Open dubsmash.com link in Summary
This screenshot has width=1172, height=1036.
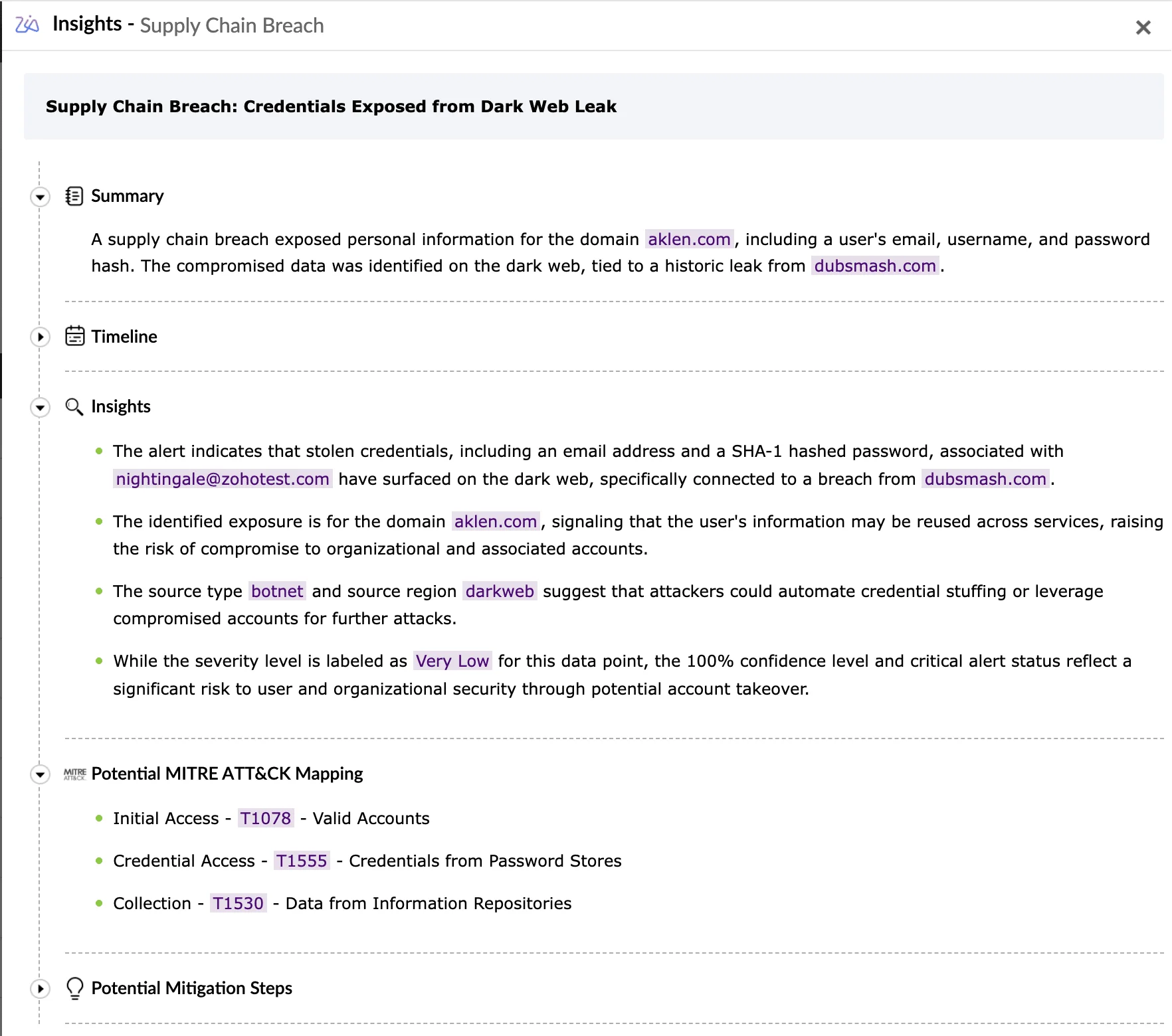click(875, 266)
